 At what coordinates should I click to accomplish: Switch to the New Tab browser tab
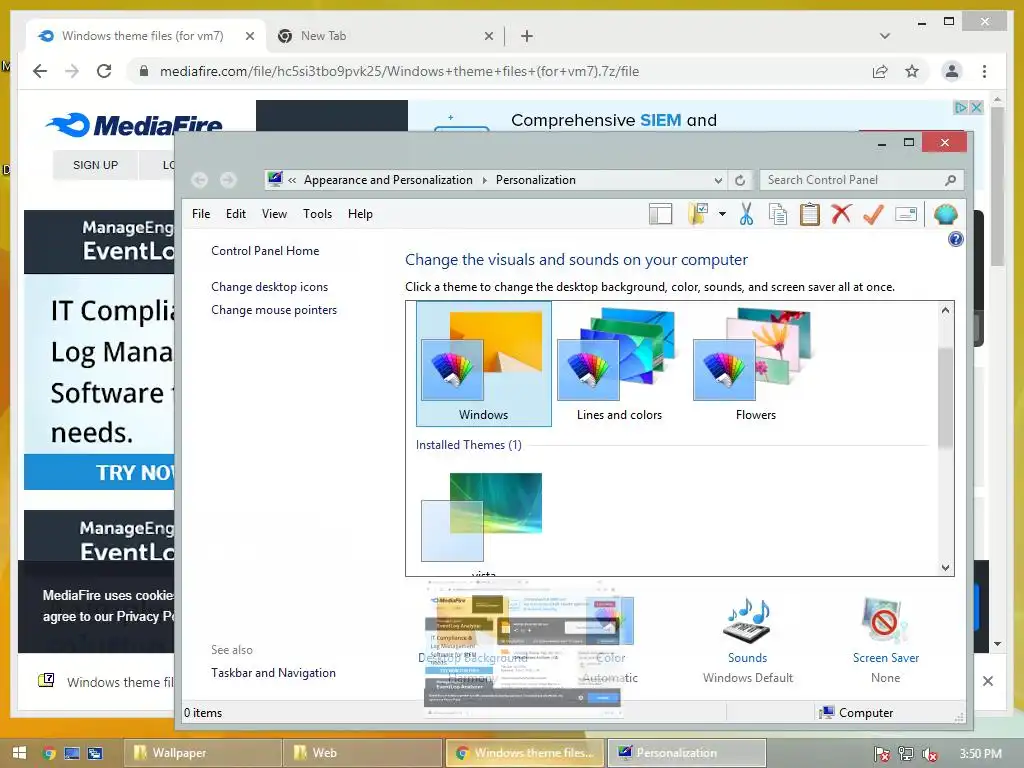tap(385, 36)
